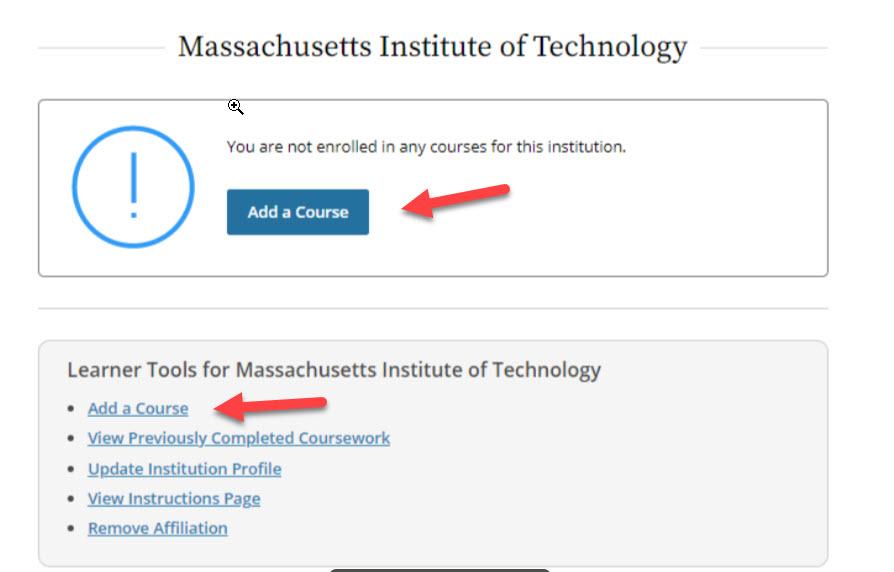Click the red arrow beside the blue button

tap(456, 199)
